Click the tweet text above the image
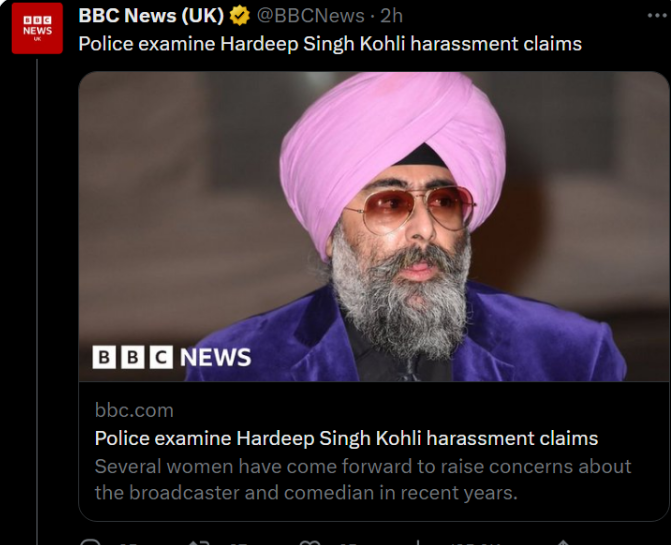This screenshot has width=671, height=545. (x=329, y=44)
